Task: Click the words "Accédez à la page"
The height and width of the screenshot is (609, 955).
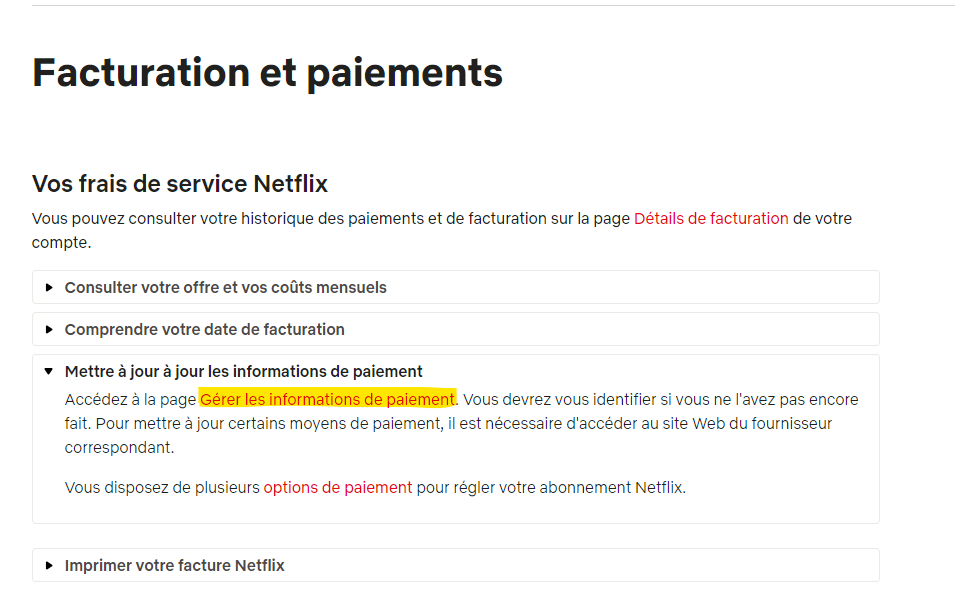Action: tap(130, 400)
